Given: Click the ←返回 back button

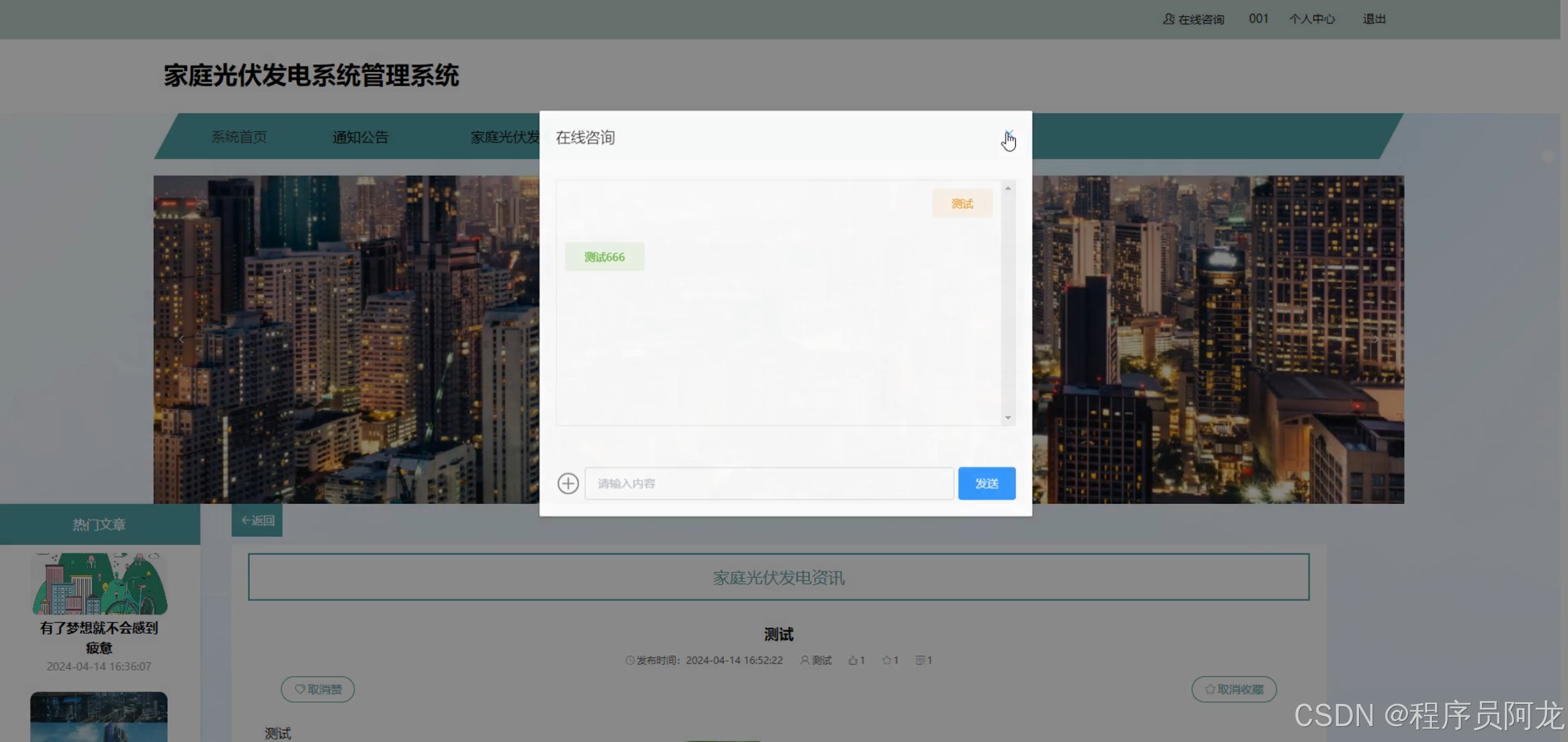Looking at the screenshot, I should pos(257,520).
